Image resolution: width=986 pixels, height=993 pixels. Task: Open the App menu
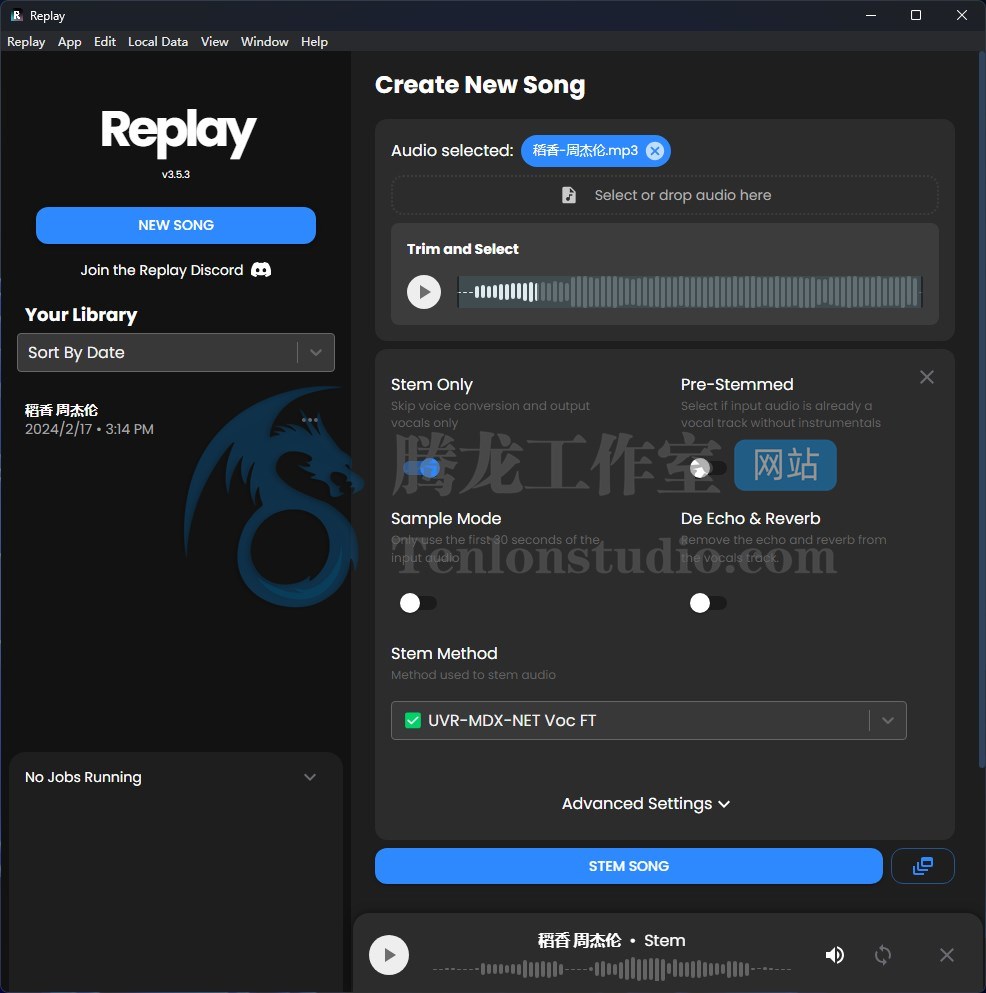[x=70, y=42]
